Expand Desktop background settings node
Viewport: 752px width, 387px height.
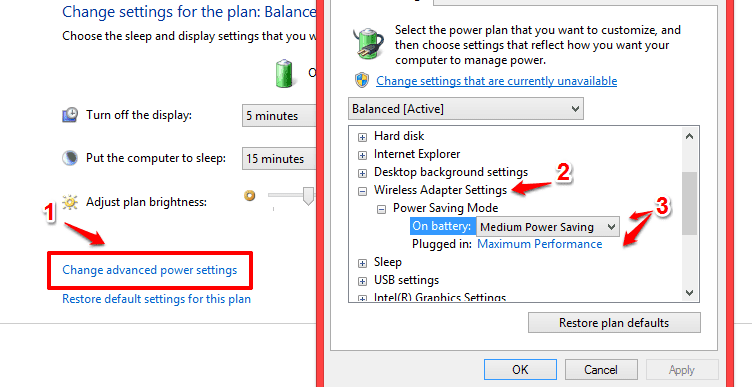point(363,173)
